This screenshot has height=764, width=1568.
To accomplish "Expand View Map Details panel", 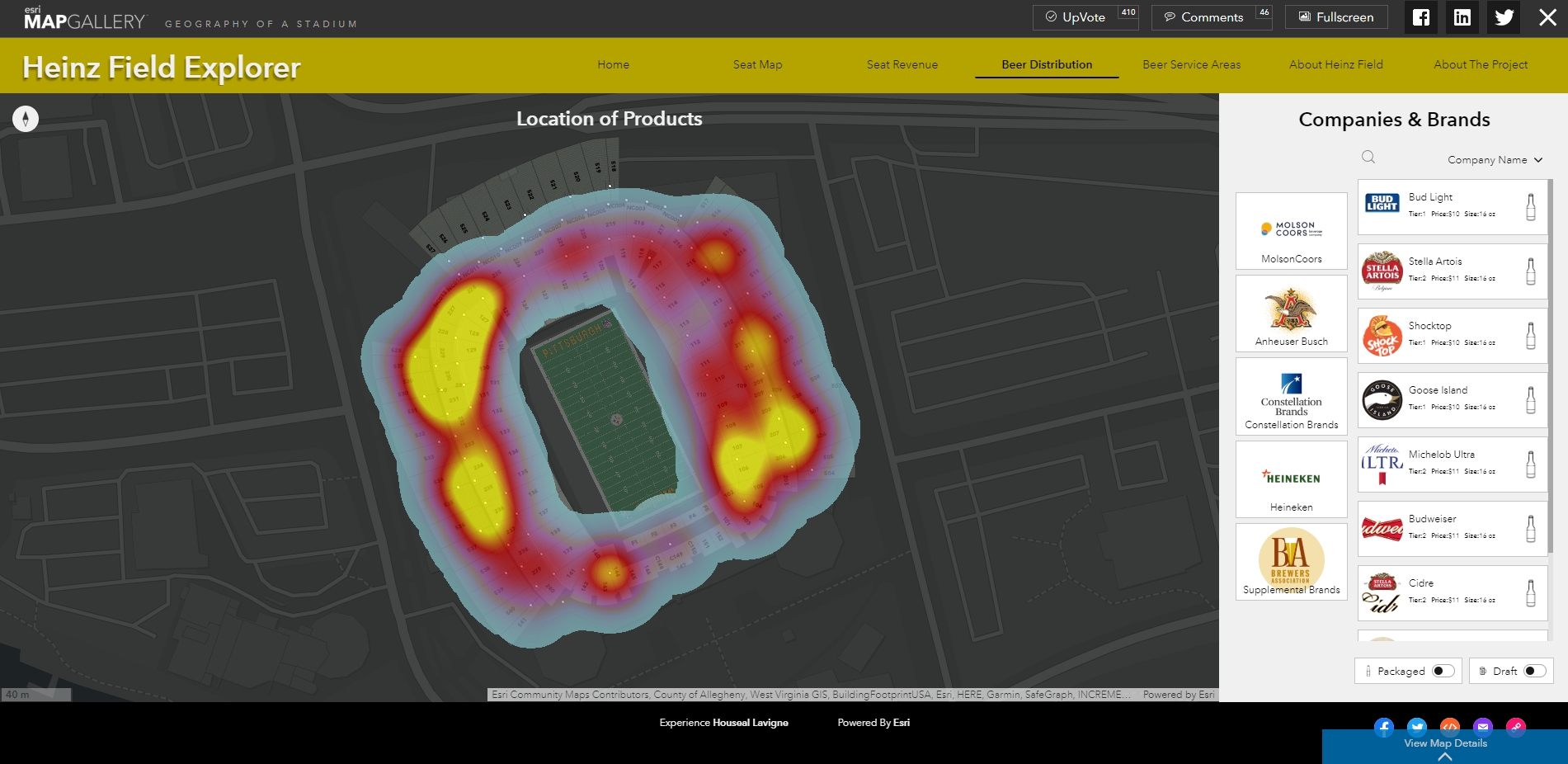I will click(x=1445, y=747).
